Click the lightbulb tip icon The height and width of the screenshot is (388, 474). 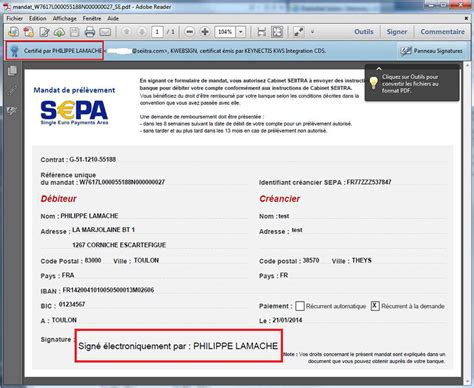[x=374, y=83]
